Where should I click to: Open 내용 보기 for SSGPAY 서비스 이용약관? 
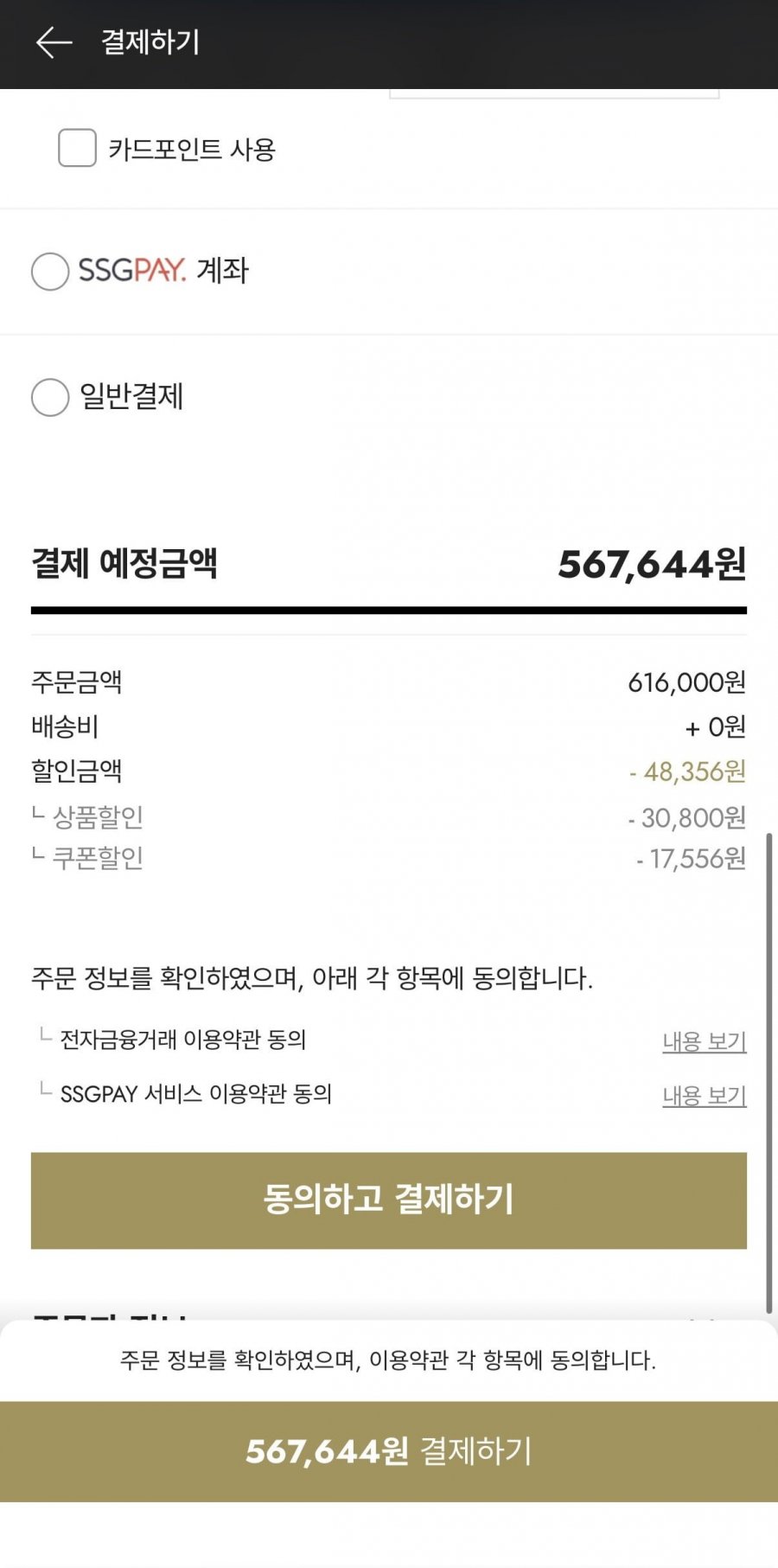point(704,1096)
